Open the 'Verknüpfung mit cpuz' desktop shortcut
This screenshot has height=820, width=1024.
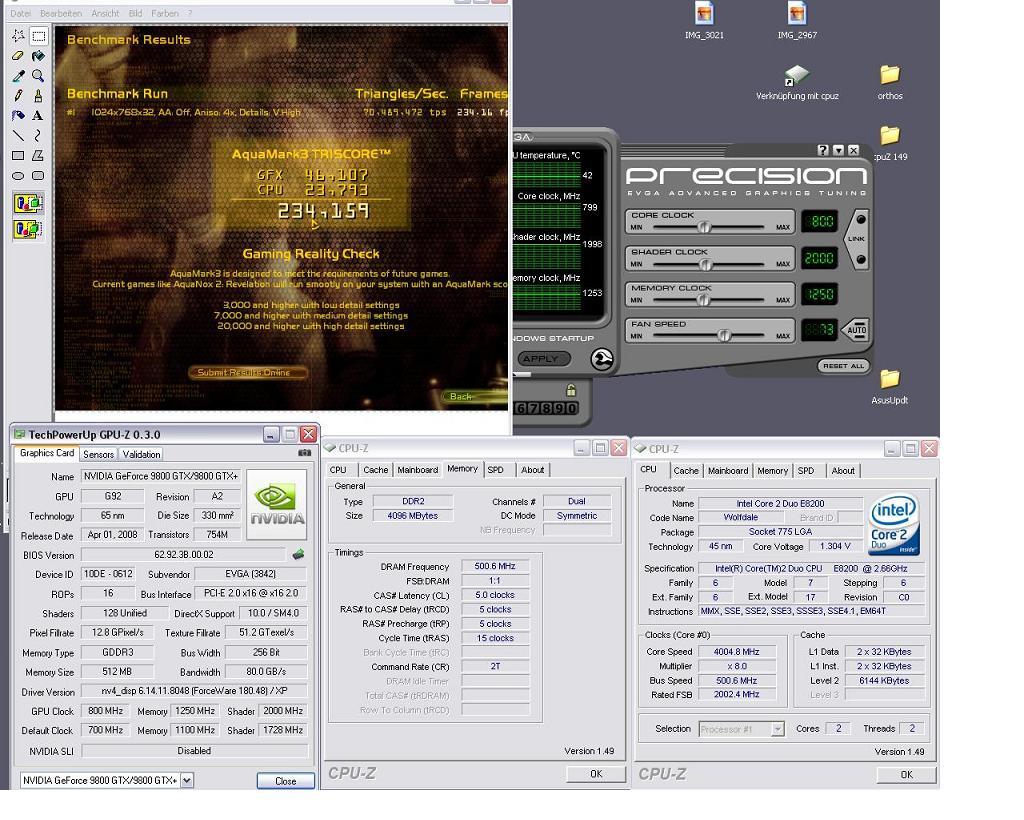point(797,83)
